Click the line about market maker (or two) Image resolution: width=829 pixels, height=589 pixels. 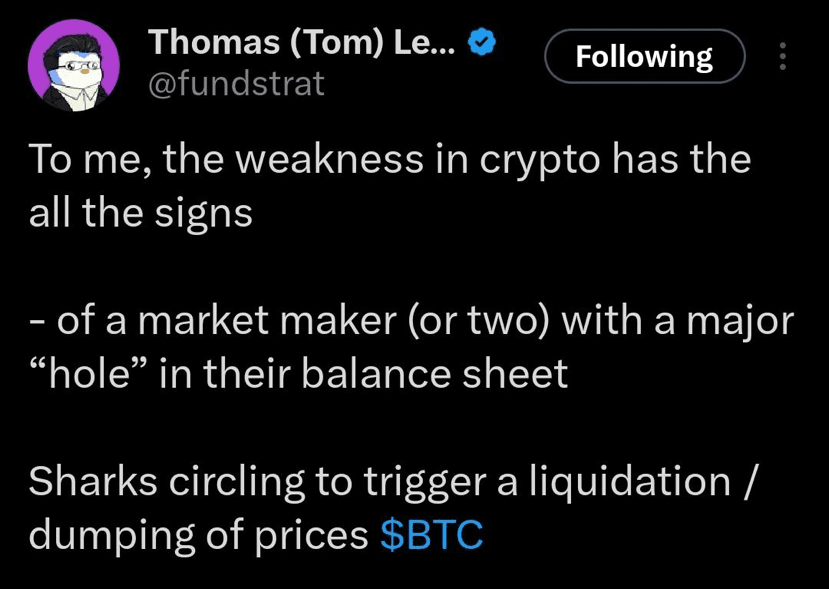[411, 321]
